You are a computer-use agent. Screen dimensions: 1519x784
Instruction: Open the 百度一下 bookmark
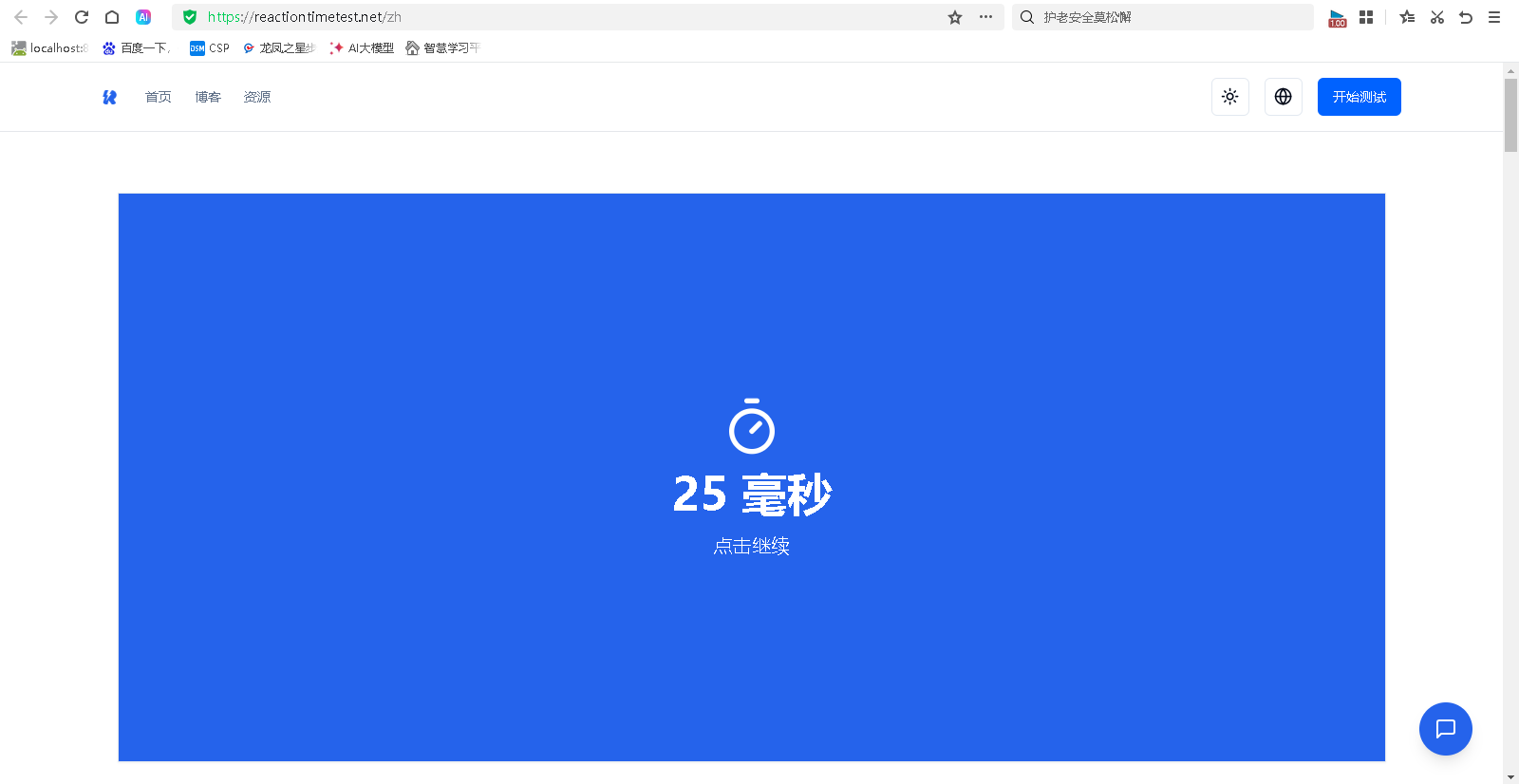tap(137, 48)
